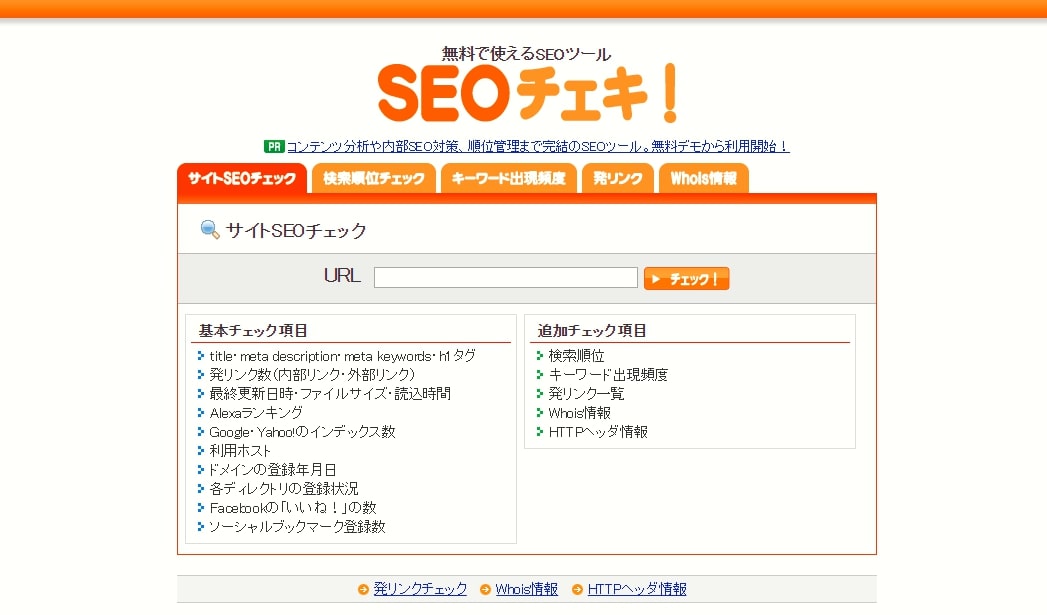Image resolution: width=1047 pixels, height=615 pixels.
Task: Click the 利用ホスト list item
Action: [x=240, y=451]
